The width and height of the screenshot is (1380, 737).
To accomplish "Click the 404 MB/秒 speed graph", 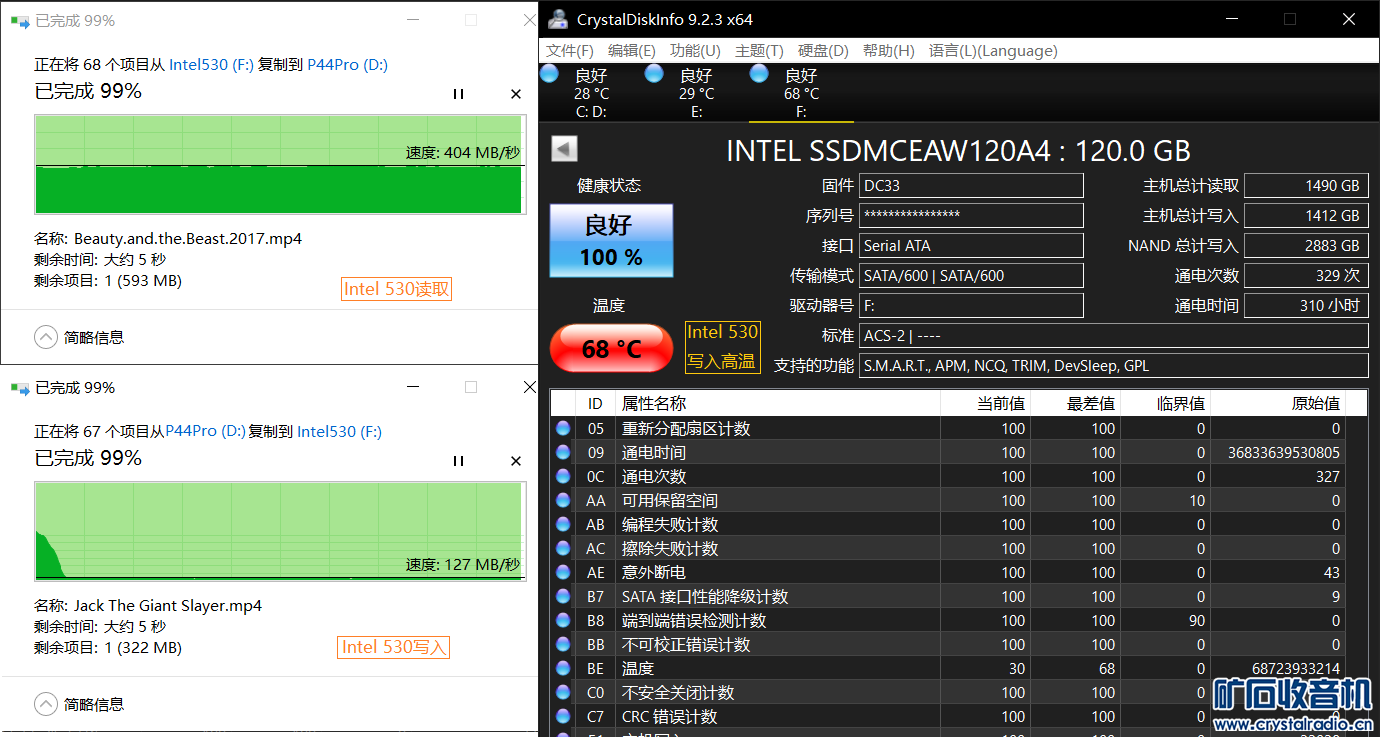I will 279,164.
